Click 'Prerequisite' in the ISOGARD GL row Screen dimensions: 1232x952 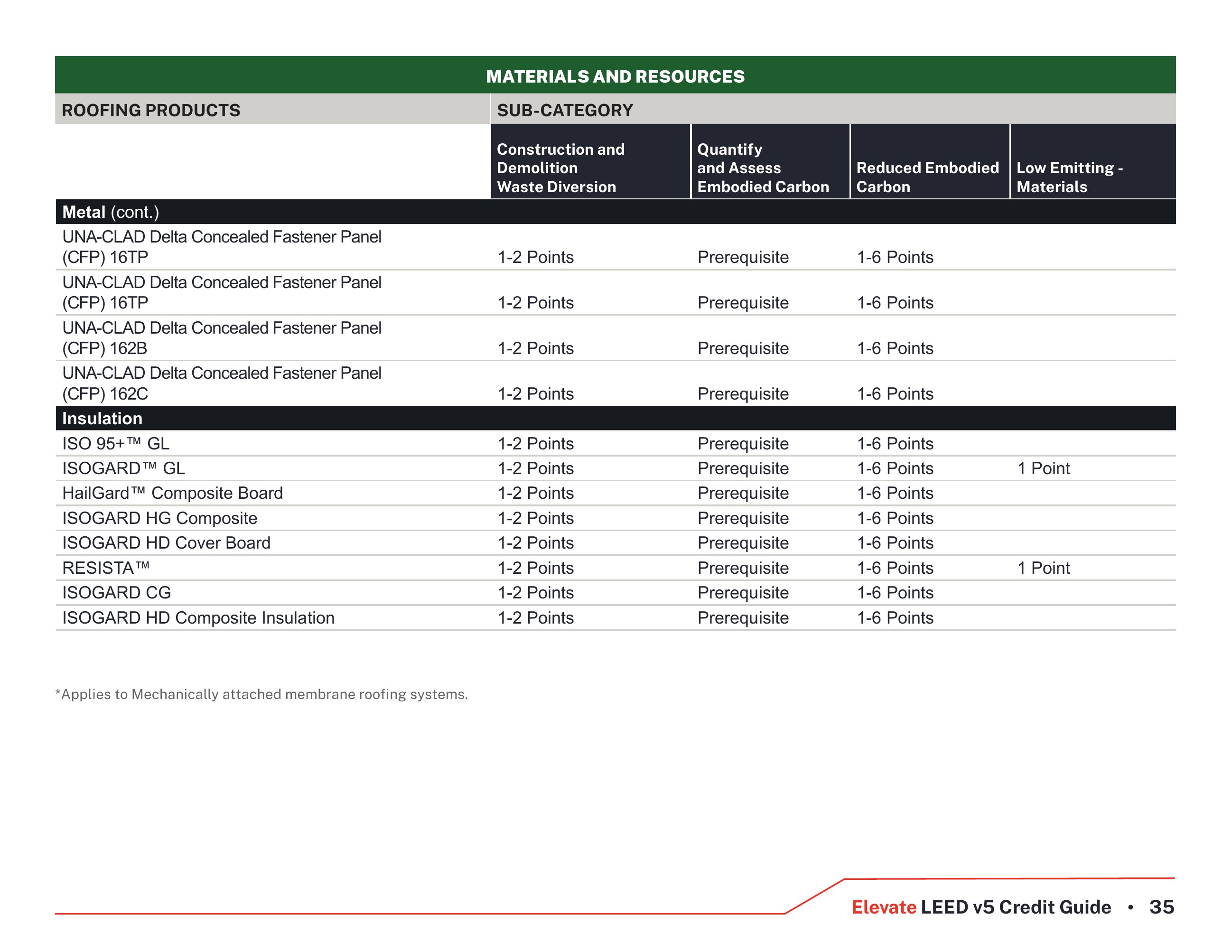point(743,468)
